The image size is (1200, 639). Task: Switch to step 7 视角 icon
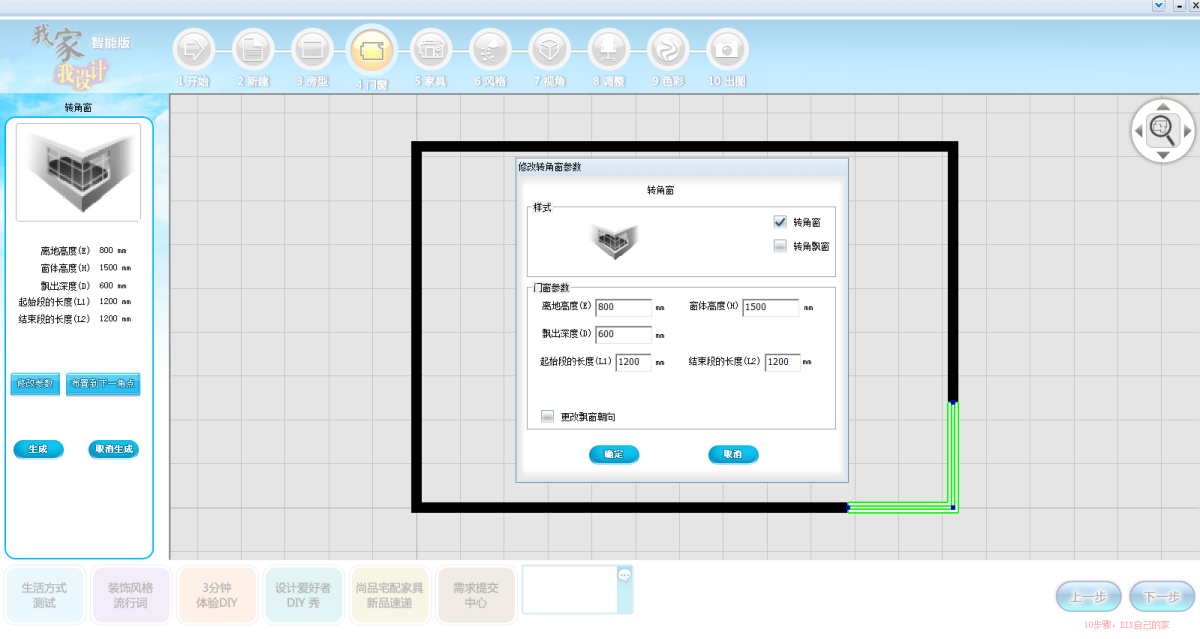[549, 48]
